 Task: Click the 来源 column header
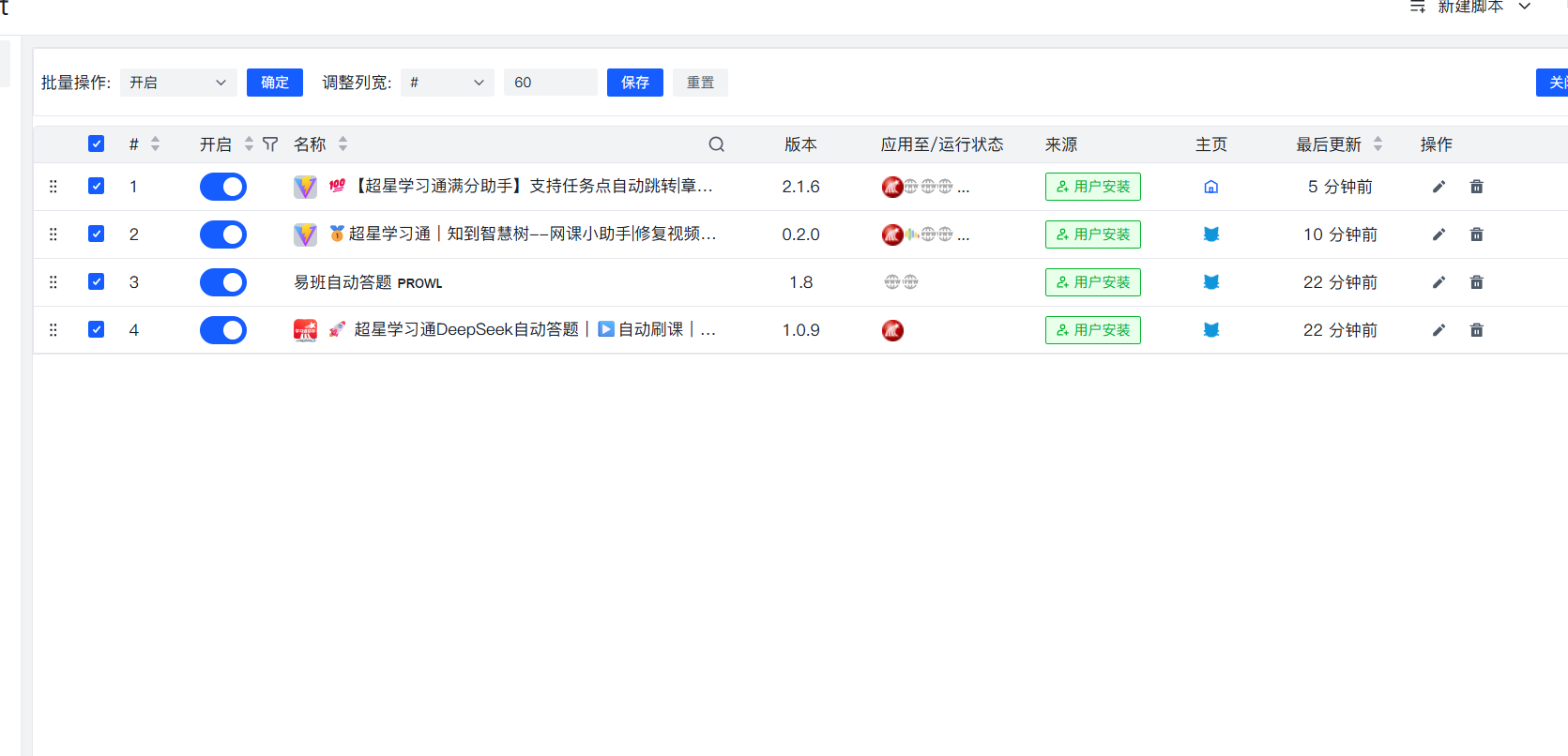[1061, 144]
